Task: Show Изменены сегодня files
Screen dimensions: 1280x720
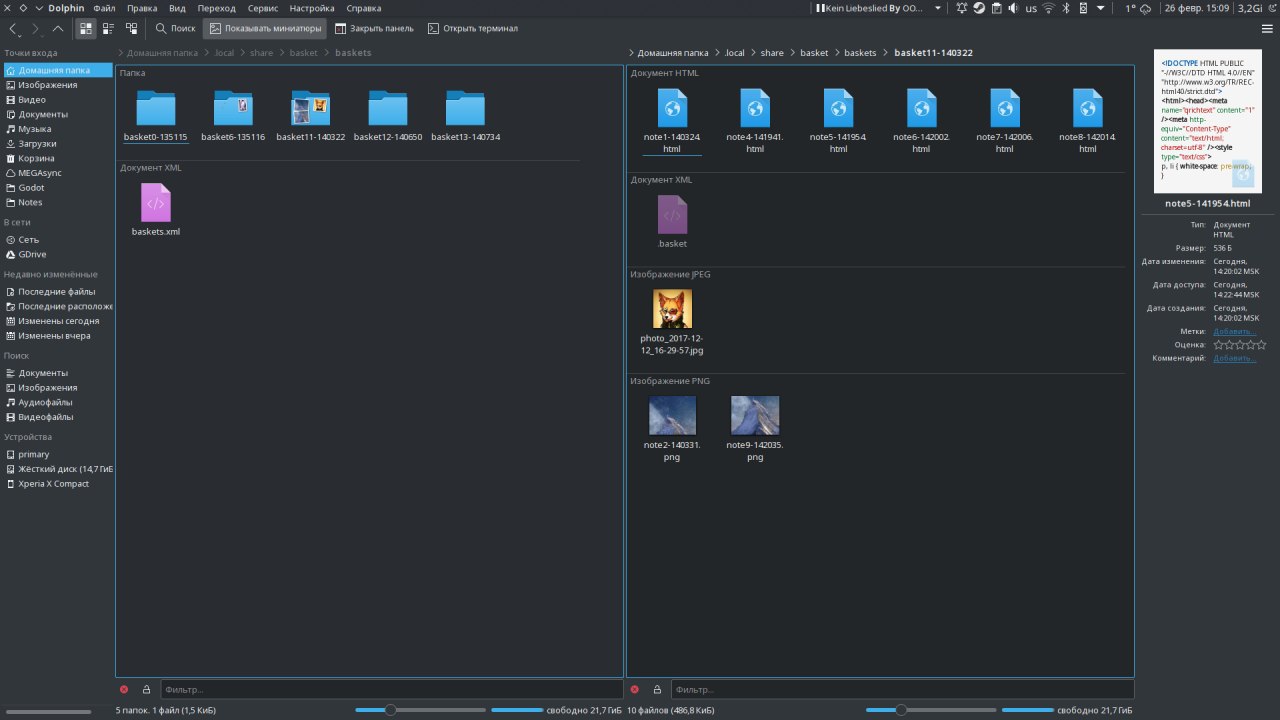Action: (x=57, y=321)
